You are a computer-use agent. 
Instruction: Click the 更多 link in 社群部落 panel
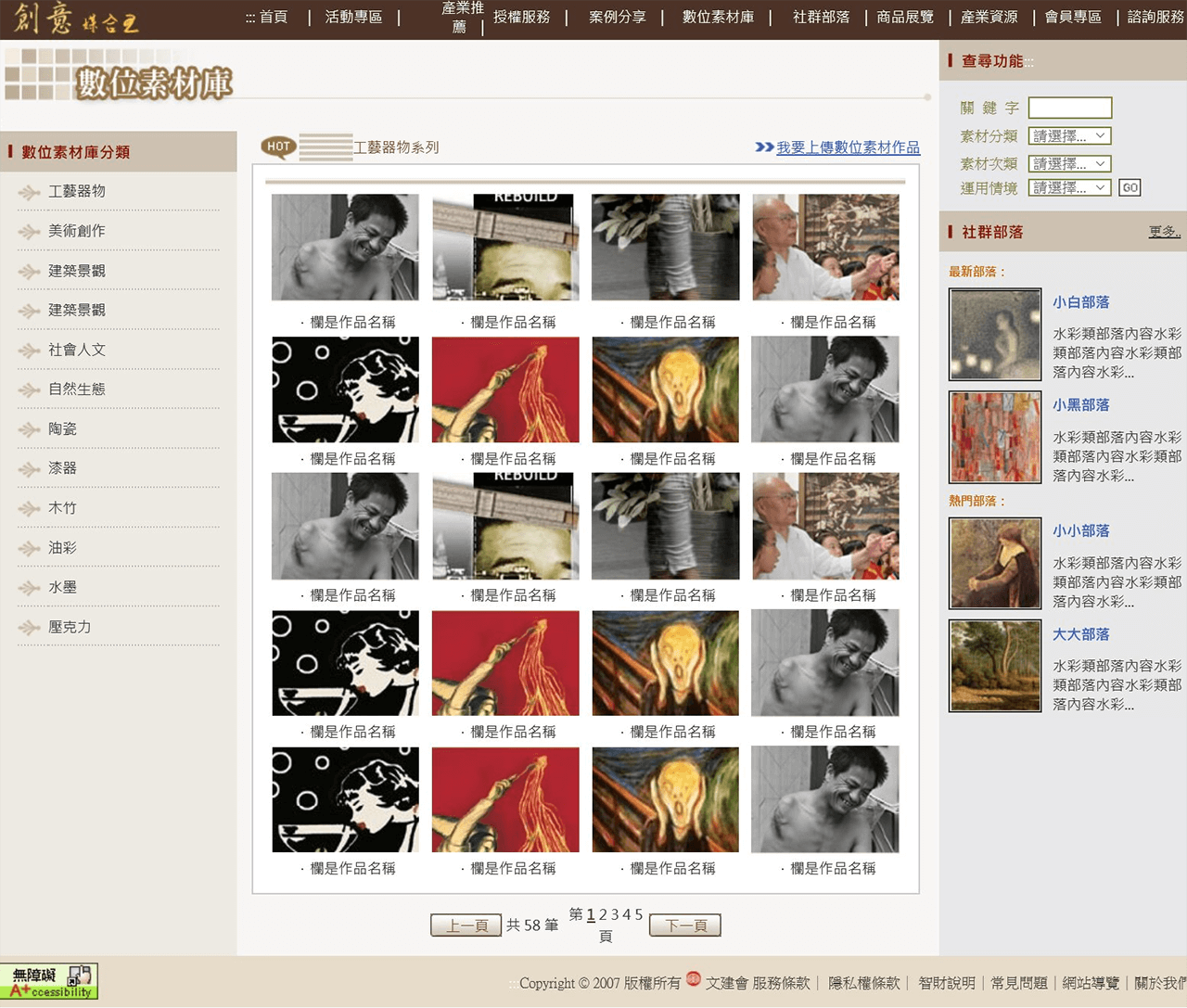[1165, 232]
